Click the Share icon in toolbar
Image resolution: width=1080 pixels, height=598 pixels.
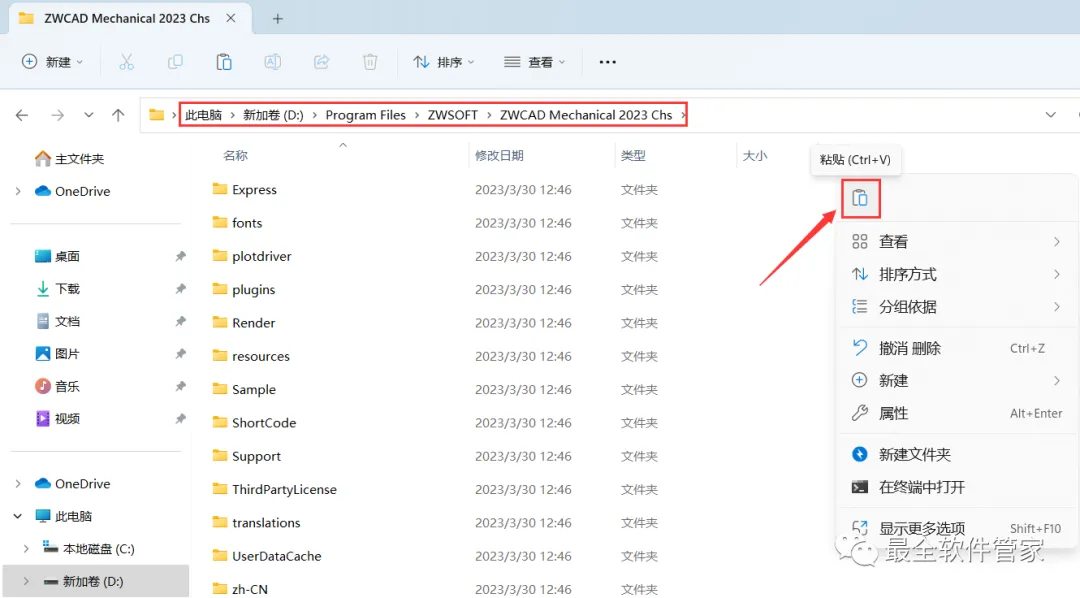pos(322,62)
